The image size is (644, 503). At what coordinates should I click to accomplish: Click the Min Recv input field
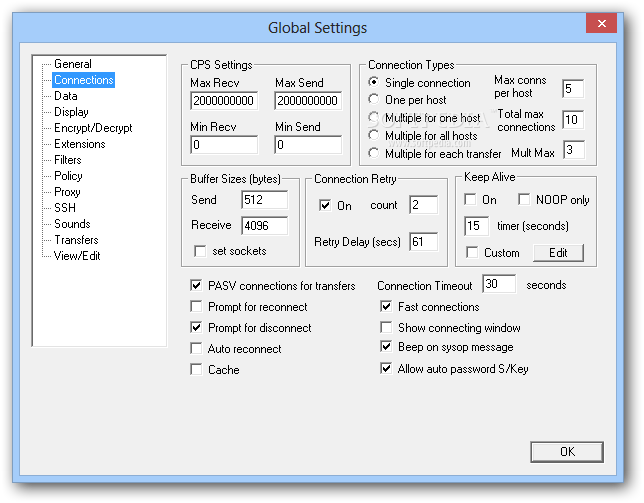[x=224, y=145]
